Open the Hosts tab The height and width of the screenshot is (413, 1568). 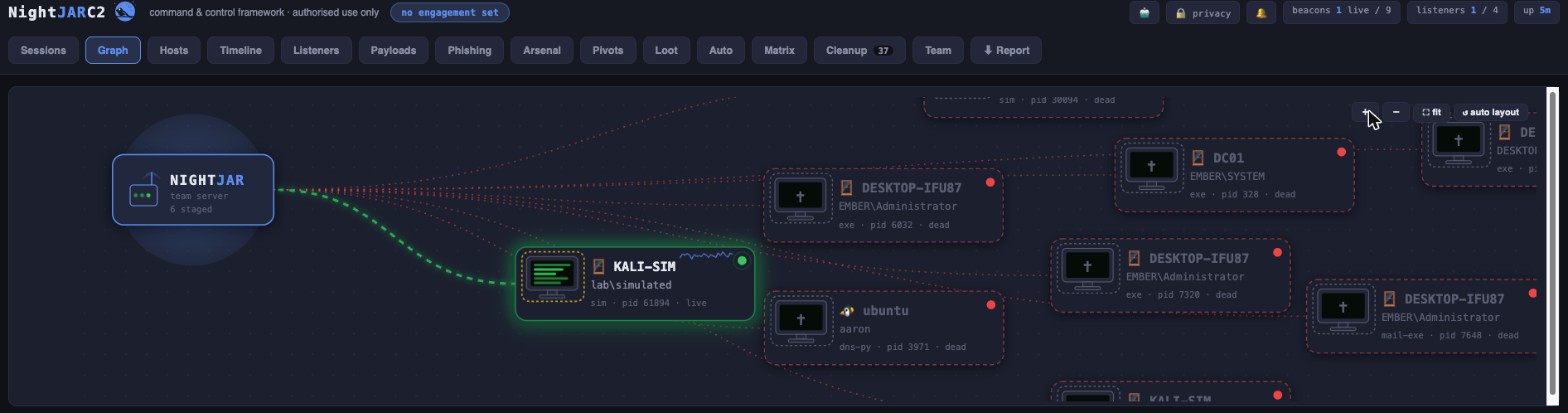(x=174, y=50)
